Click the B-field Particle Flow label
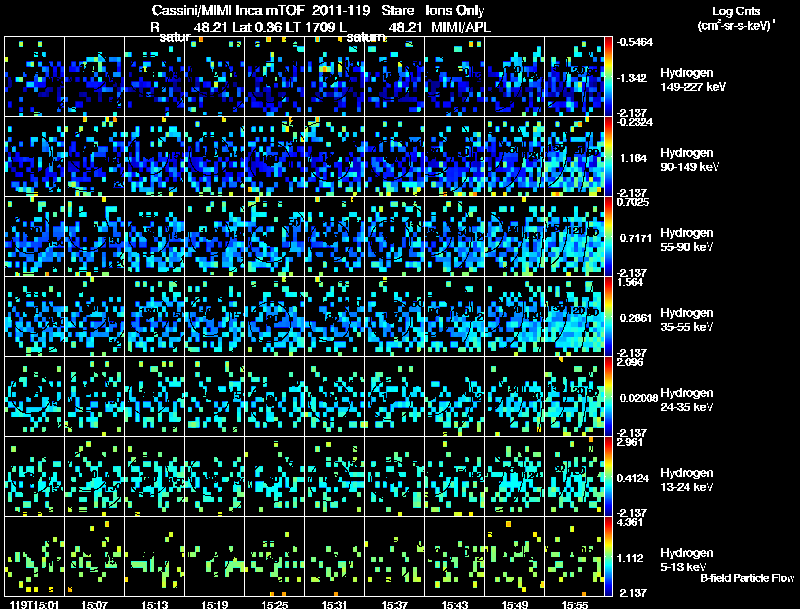Image resolution: width=800 pixels, height=609 pixels. coord(746,578)
